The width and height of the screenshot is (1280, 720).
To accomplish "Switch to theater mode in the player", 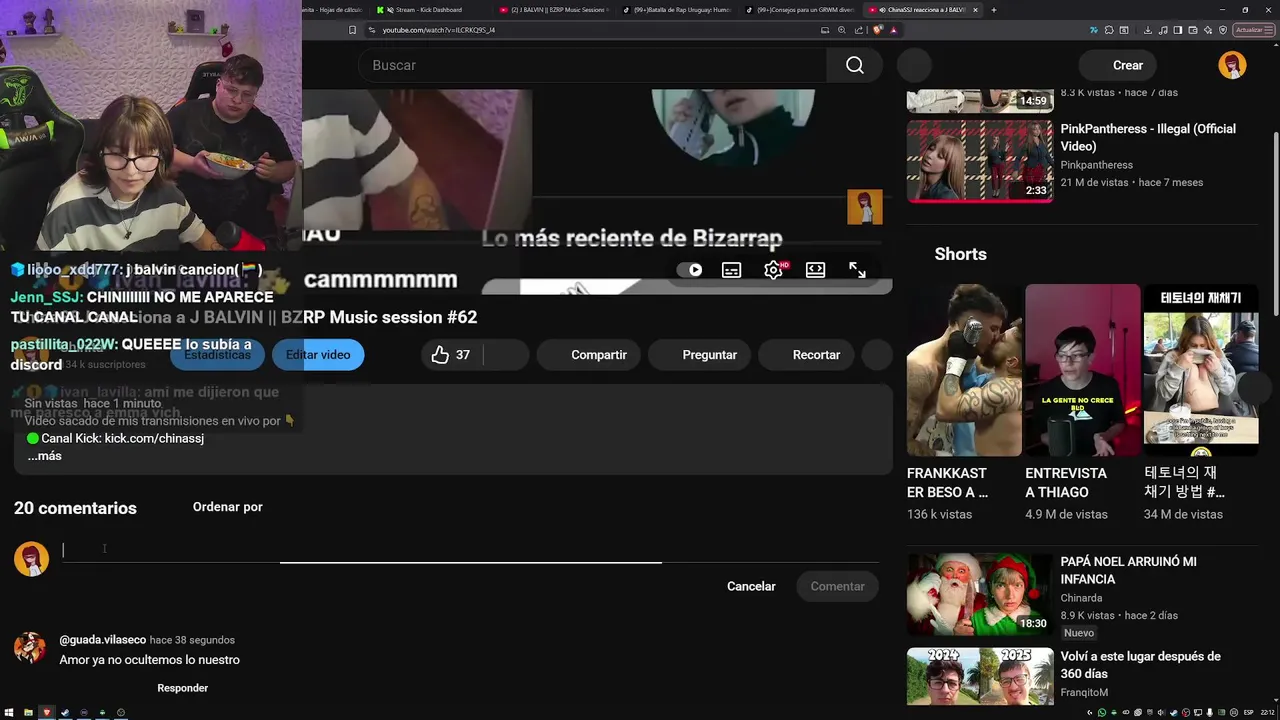I will [815, 270].
